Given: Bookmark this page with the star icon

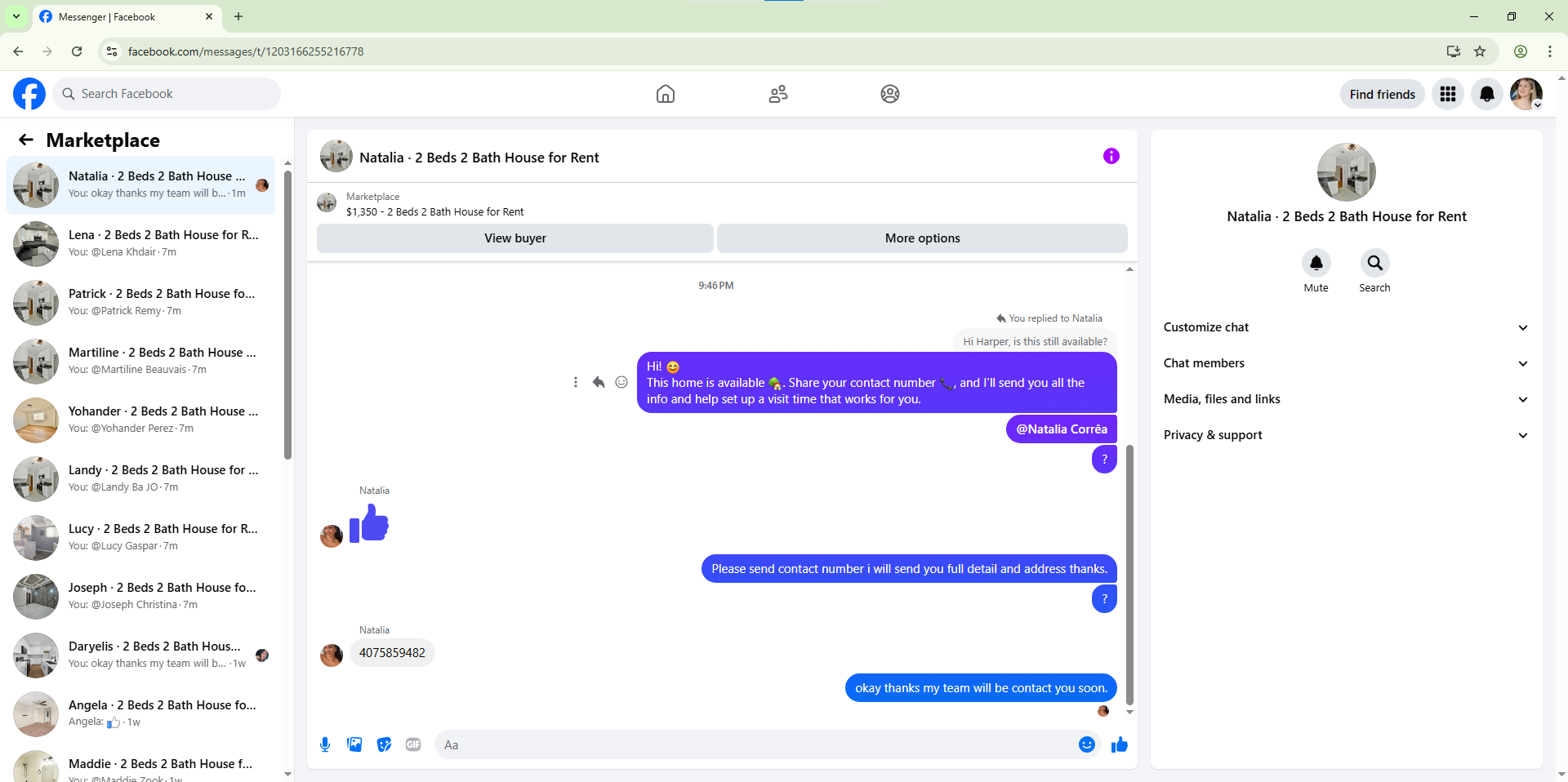Looking at the screenshot, I should 1480,51.
